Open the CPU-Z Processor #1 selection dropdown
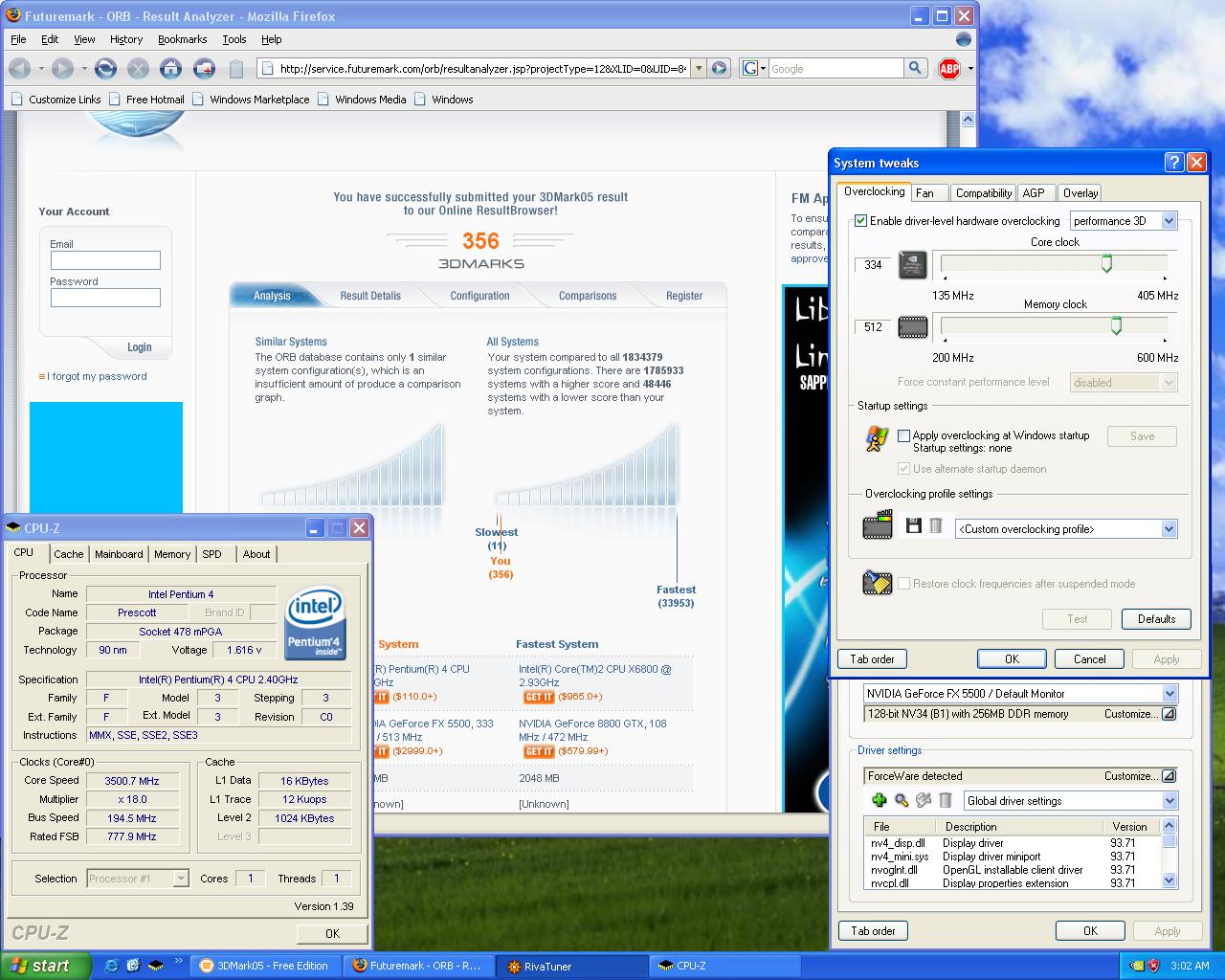The width and height of the screenshot is (1225, 980). [181, 879]
